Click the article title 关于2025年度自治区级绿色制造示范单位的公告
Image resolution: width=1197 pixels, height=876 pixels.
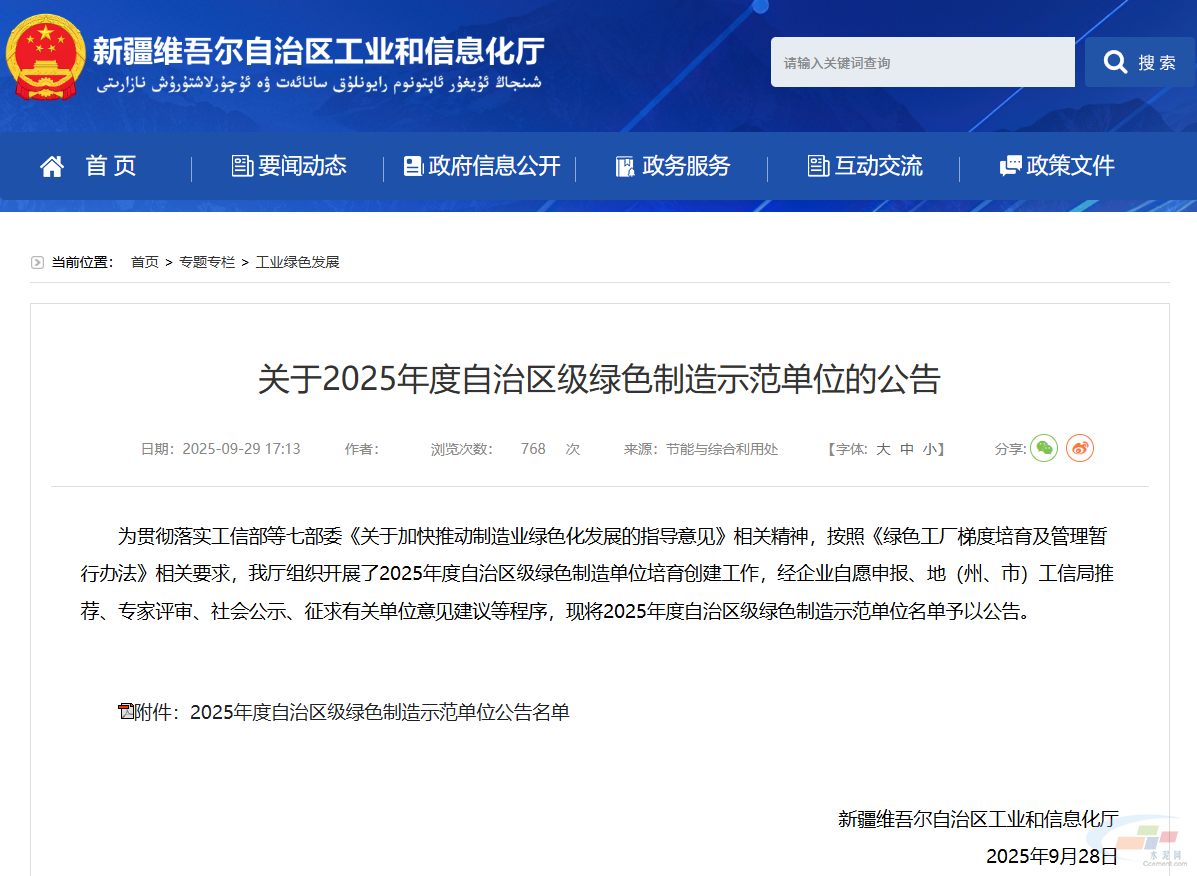tap(599, 379)
